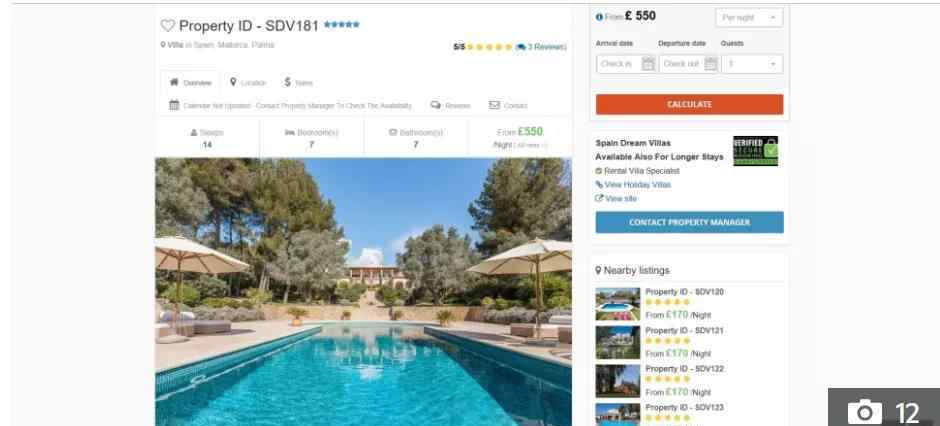
Task: Click Contact Property Manager button
Action: pos(689,222)
